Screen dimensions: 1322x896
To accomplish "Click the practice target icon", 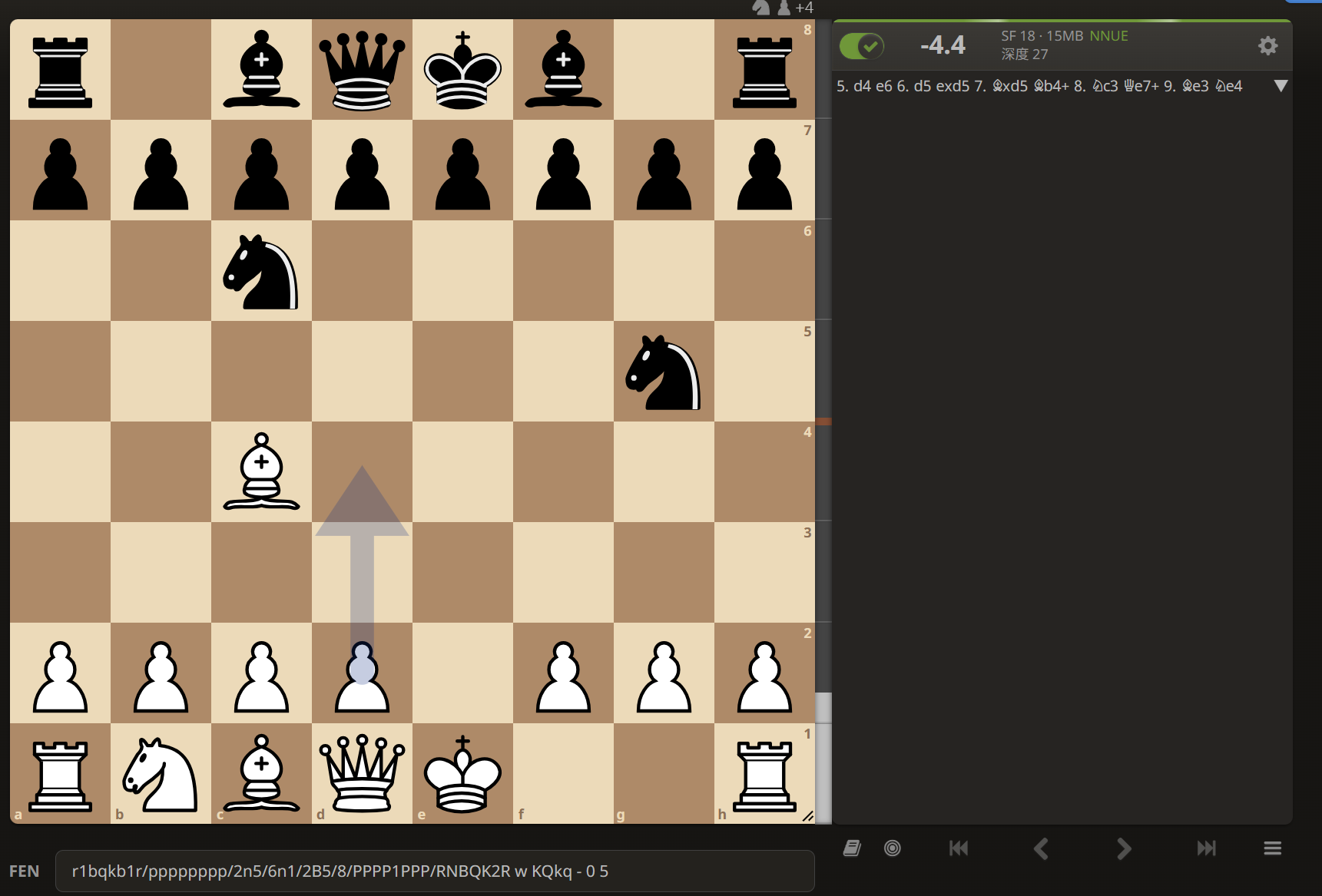I will pyautogui.click(x=893, y=848).
